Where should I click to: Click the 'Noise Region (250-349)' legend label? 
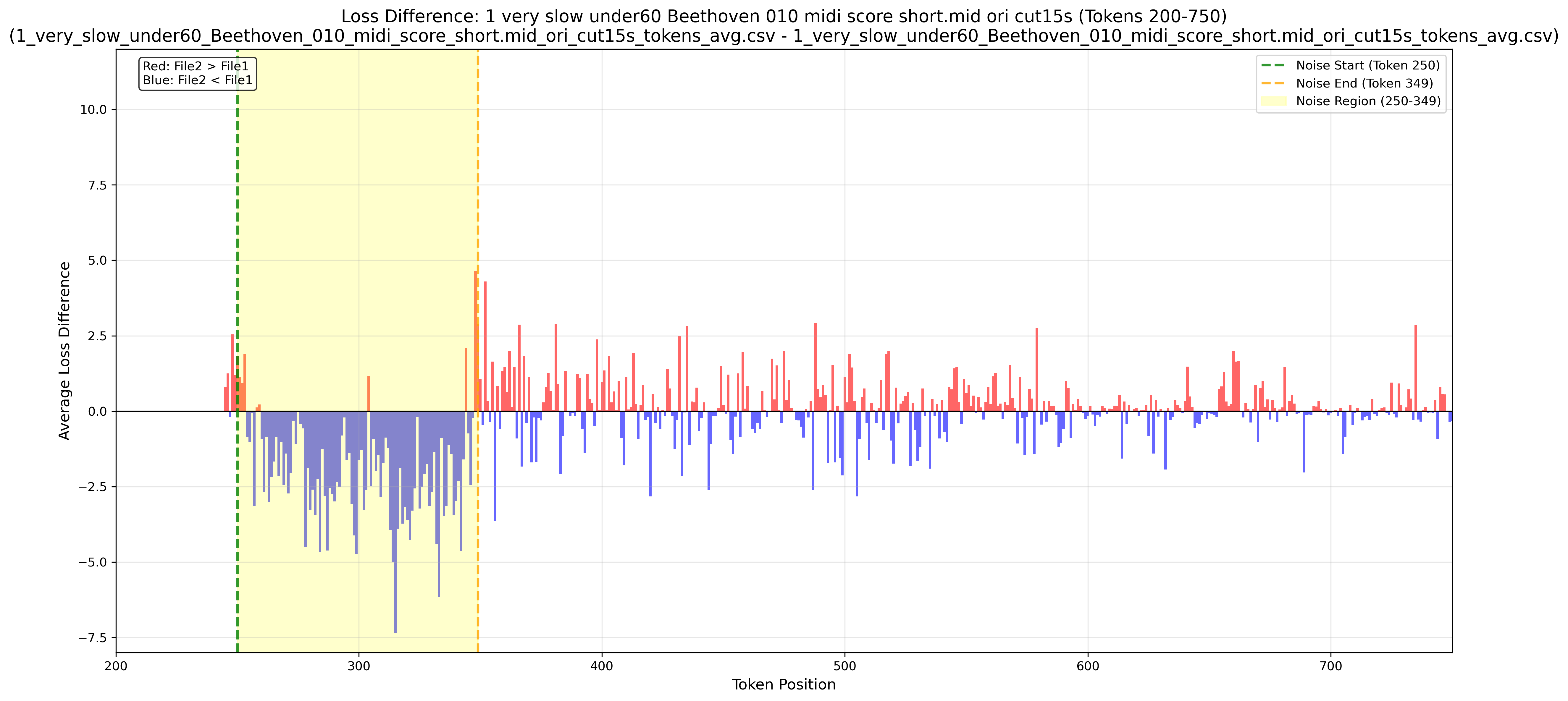[x=1368, y=101]
